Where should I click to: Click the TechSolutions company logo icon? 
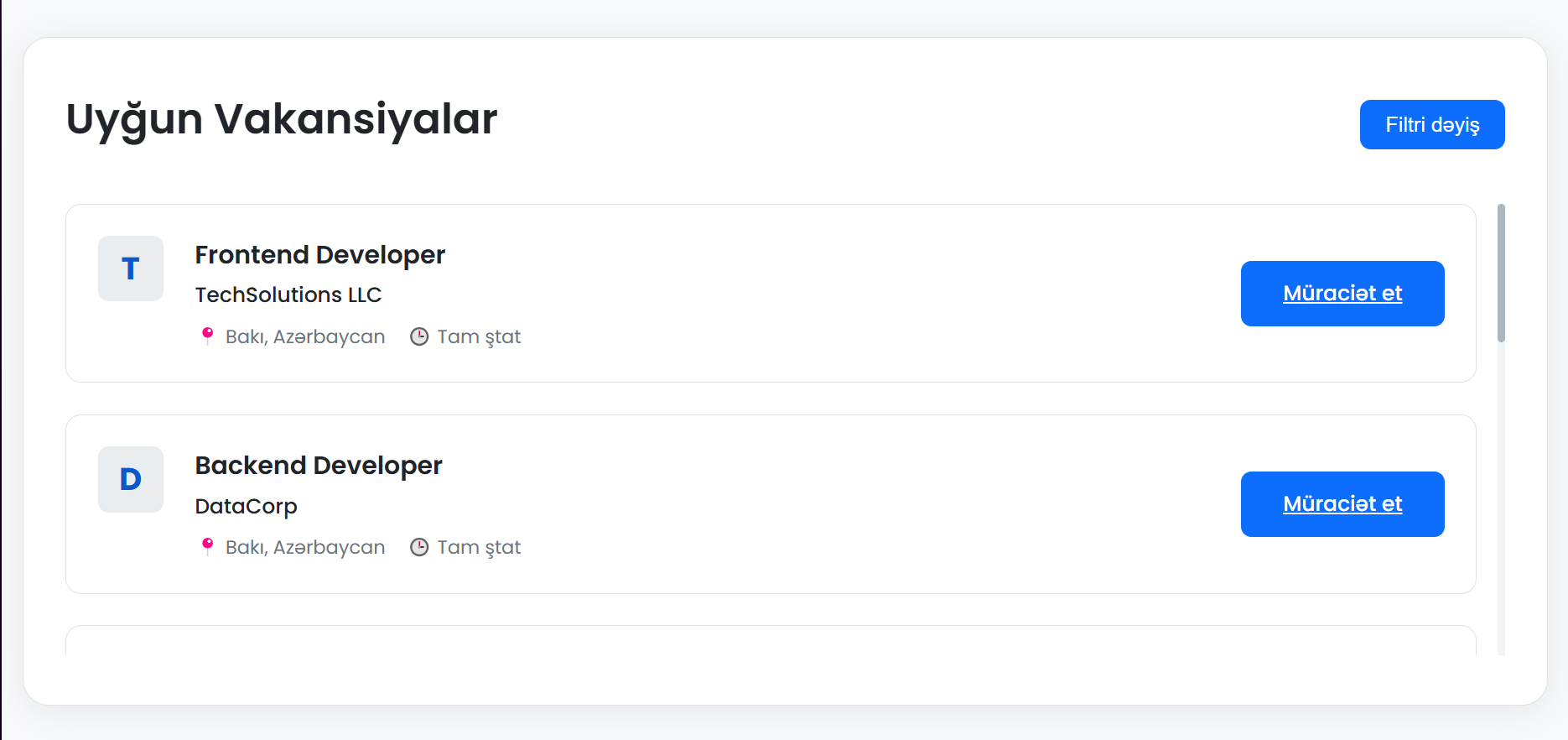coord(130,268)
